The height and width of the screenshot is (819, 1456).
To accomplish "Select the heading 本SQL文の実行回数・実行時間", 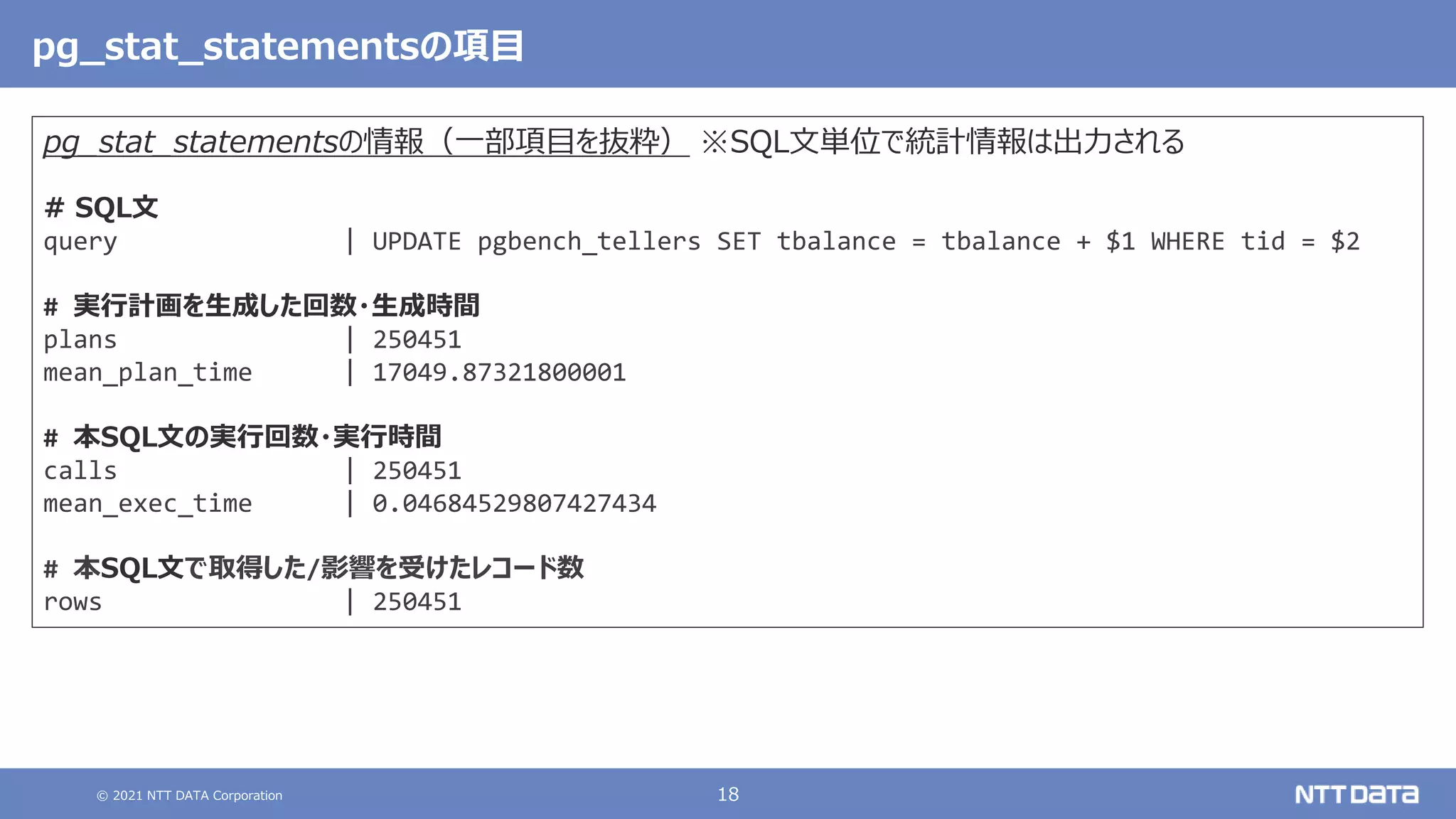I will (242, 437).
